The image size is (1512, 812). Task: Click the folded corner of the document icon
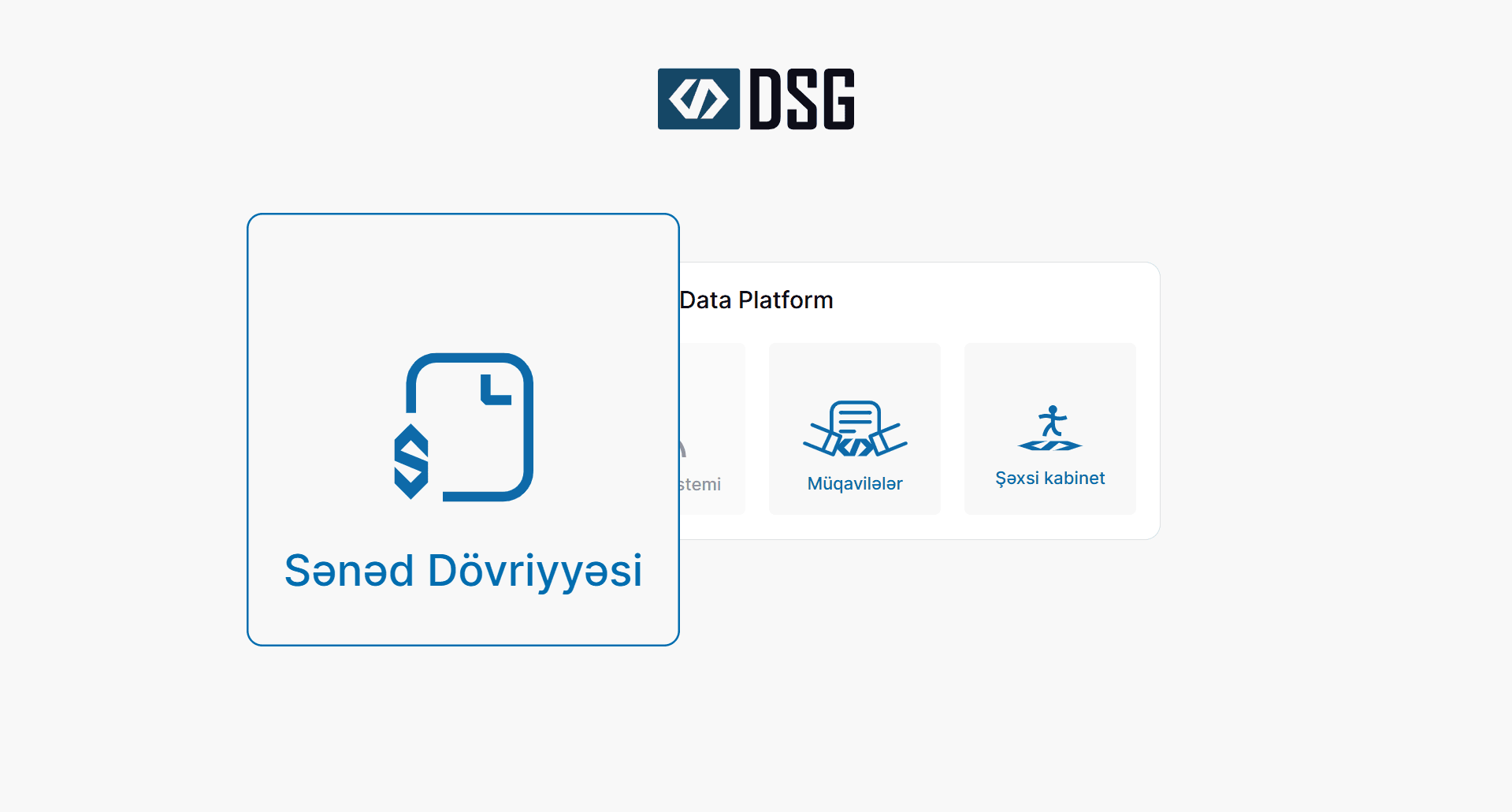[x=496, y=390]
